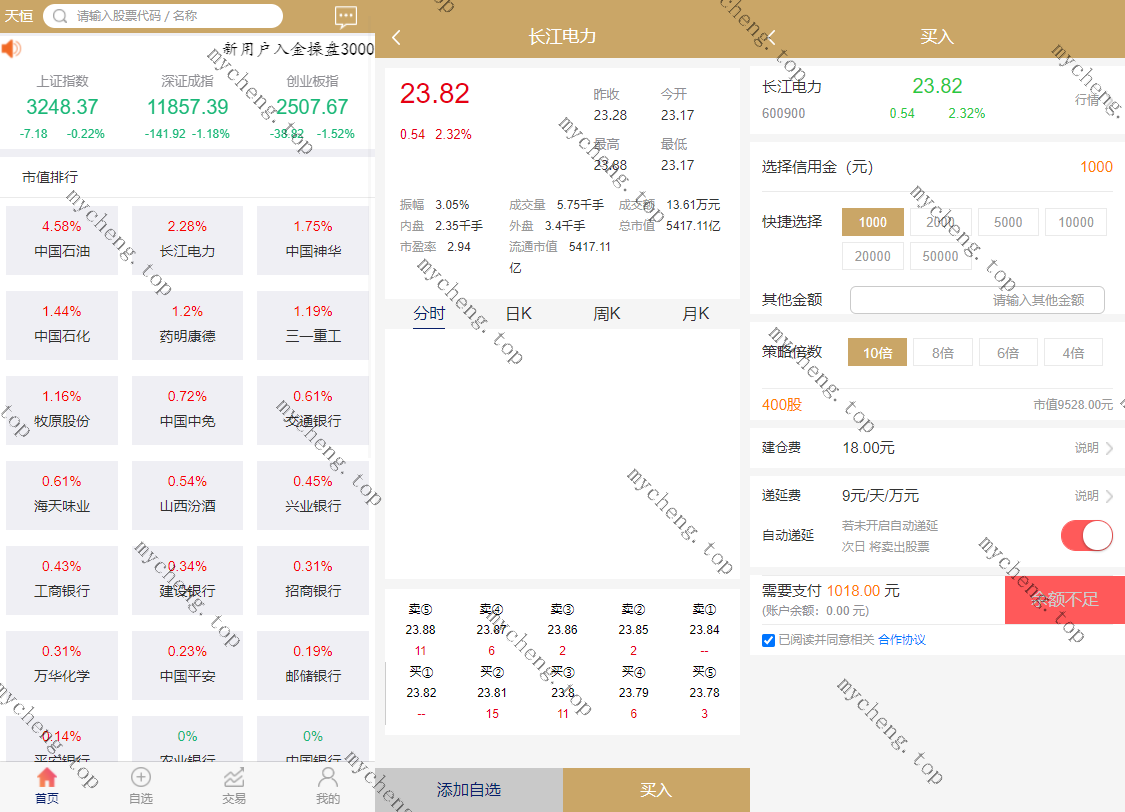Select the 5000 credit amount option
Viewport: 1125px width, 812px height.
(1008, 222)
